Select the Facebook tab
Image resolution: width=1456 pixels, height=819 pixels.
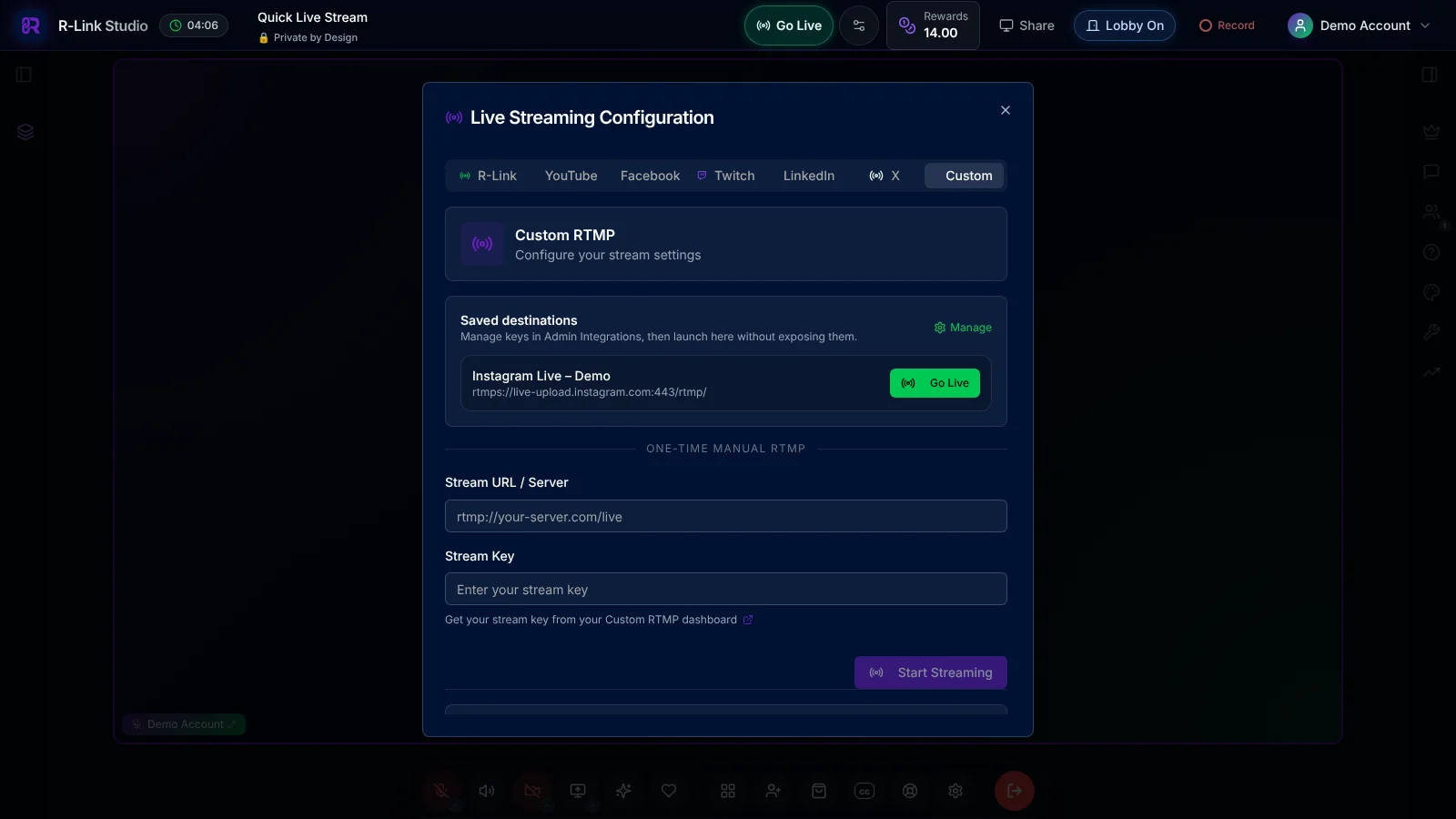pos(650,176)
